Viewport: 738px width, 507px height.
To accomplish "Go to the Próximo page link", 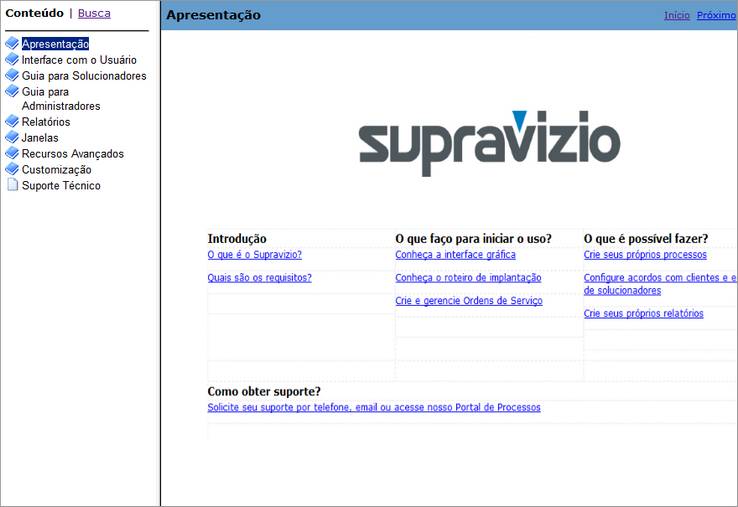I will 716,16.
